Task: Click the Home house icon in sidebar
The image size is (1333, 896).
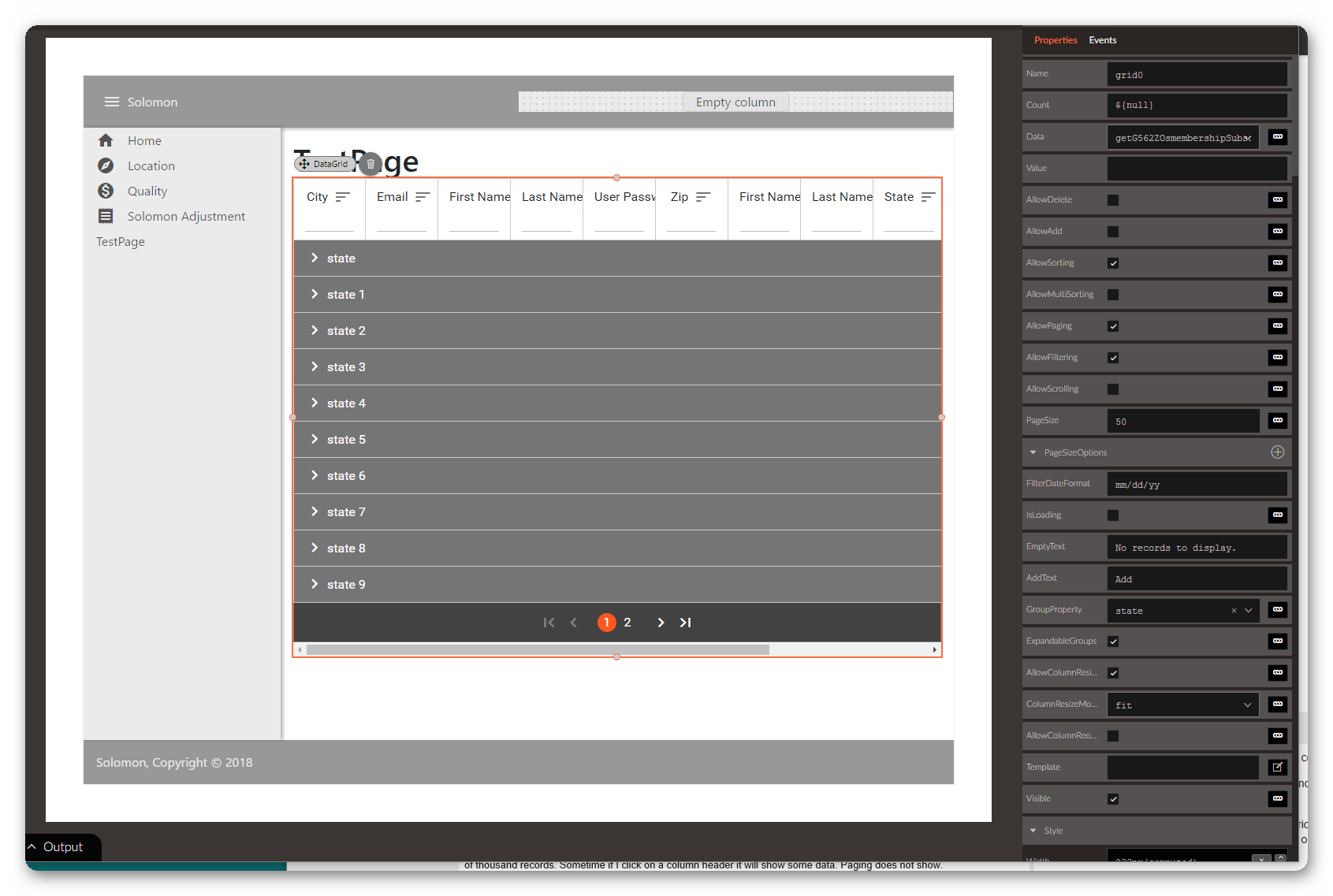Action: 106,140
